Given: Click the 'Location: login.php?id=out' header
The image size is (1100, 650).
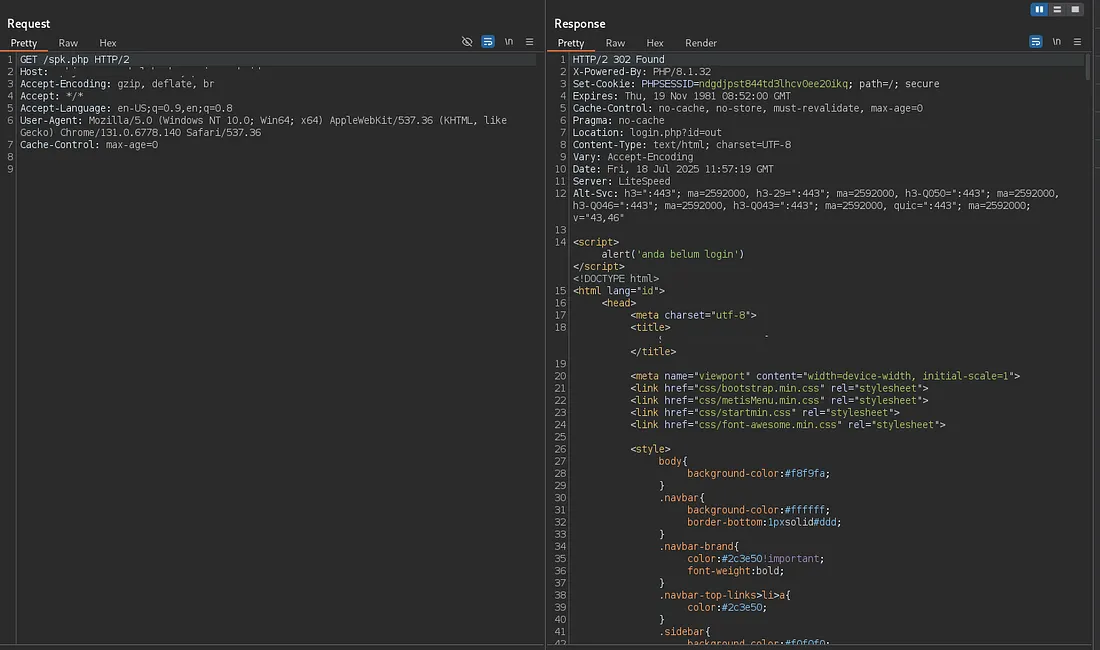Looking at the screenshot, I should click(x=647, y=133).
